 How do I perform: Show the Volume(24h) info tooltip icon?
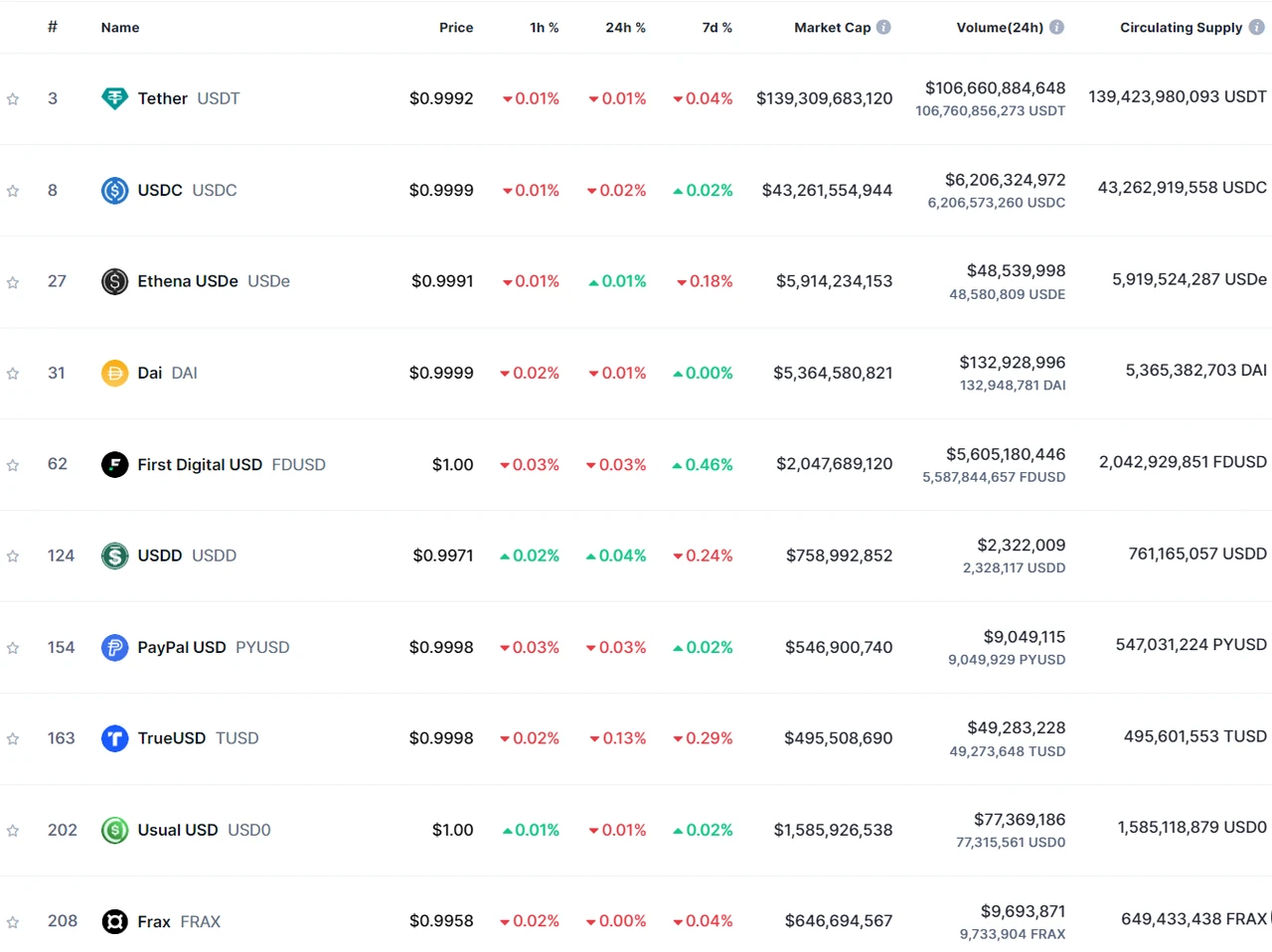click(1056, 28)
